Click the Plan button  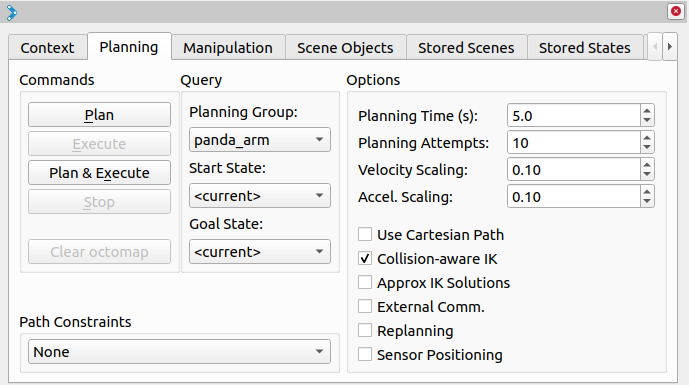pos(99,115)
